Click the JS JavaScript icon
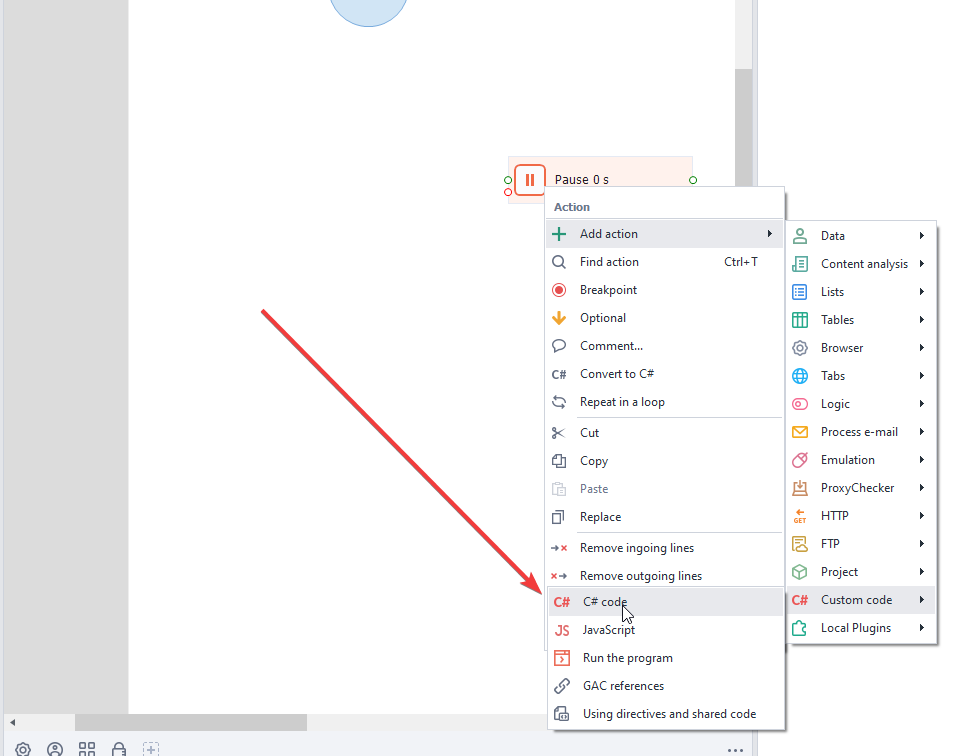Viewport: 962px width, 756px height. point(562,630)
